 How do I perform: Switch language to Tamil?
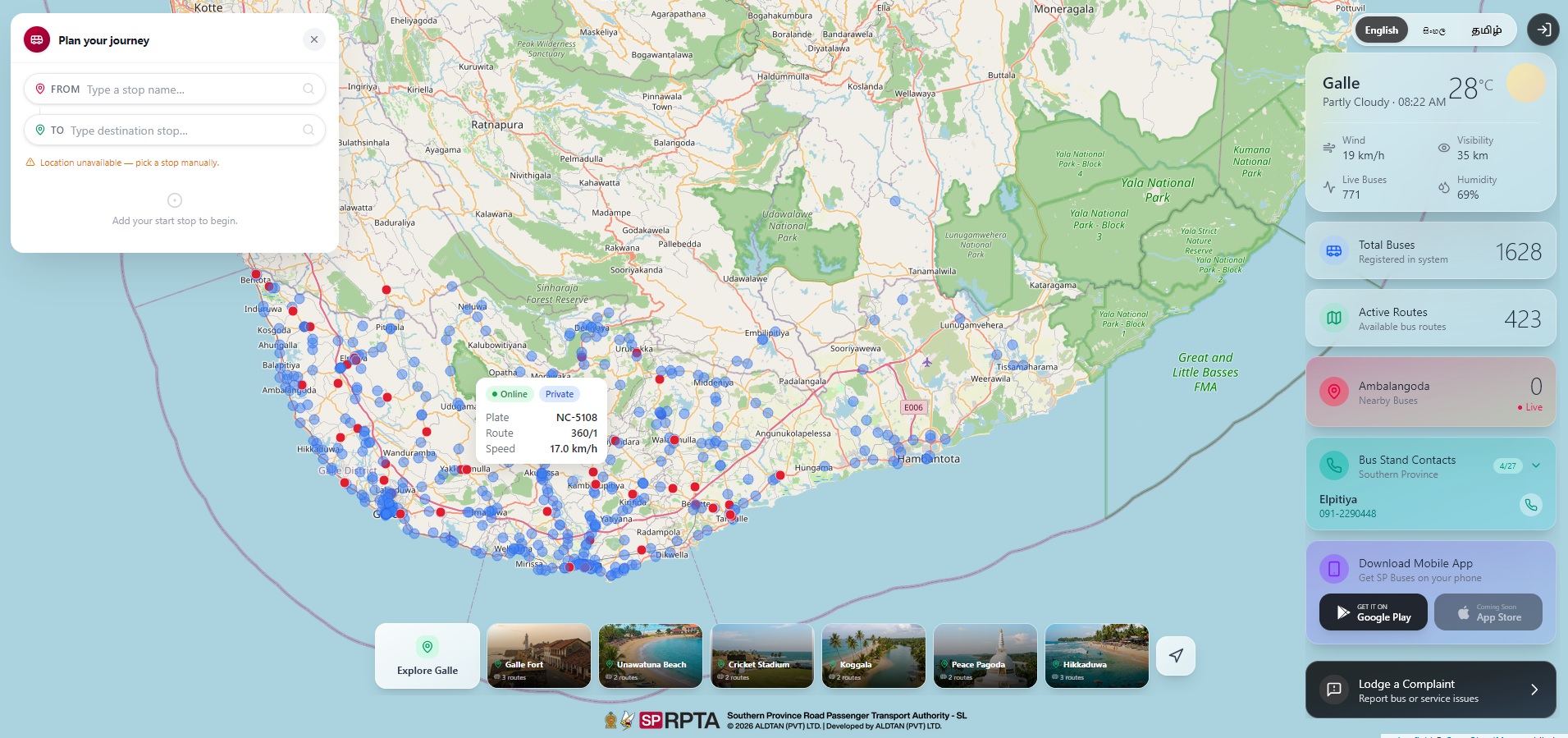tap(1486, 30)
